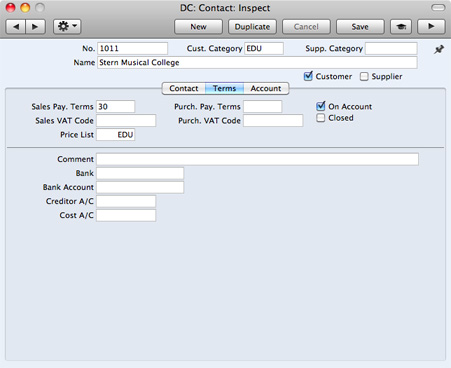The width and height of the screenshot is (451, 368).
Task: Click the Sales Pay. Terms field
Action: click(x=116, y=106)
